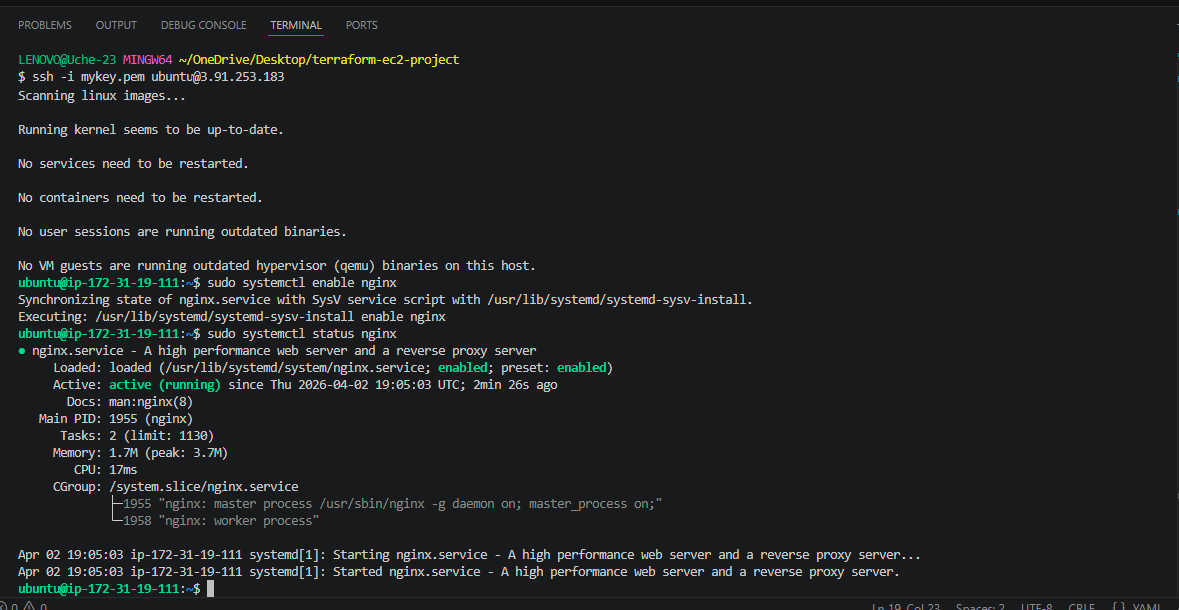1179x610 pixels.
Task: View the PORTS tab
Action: pos(361,24)
